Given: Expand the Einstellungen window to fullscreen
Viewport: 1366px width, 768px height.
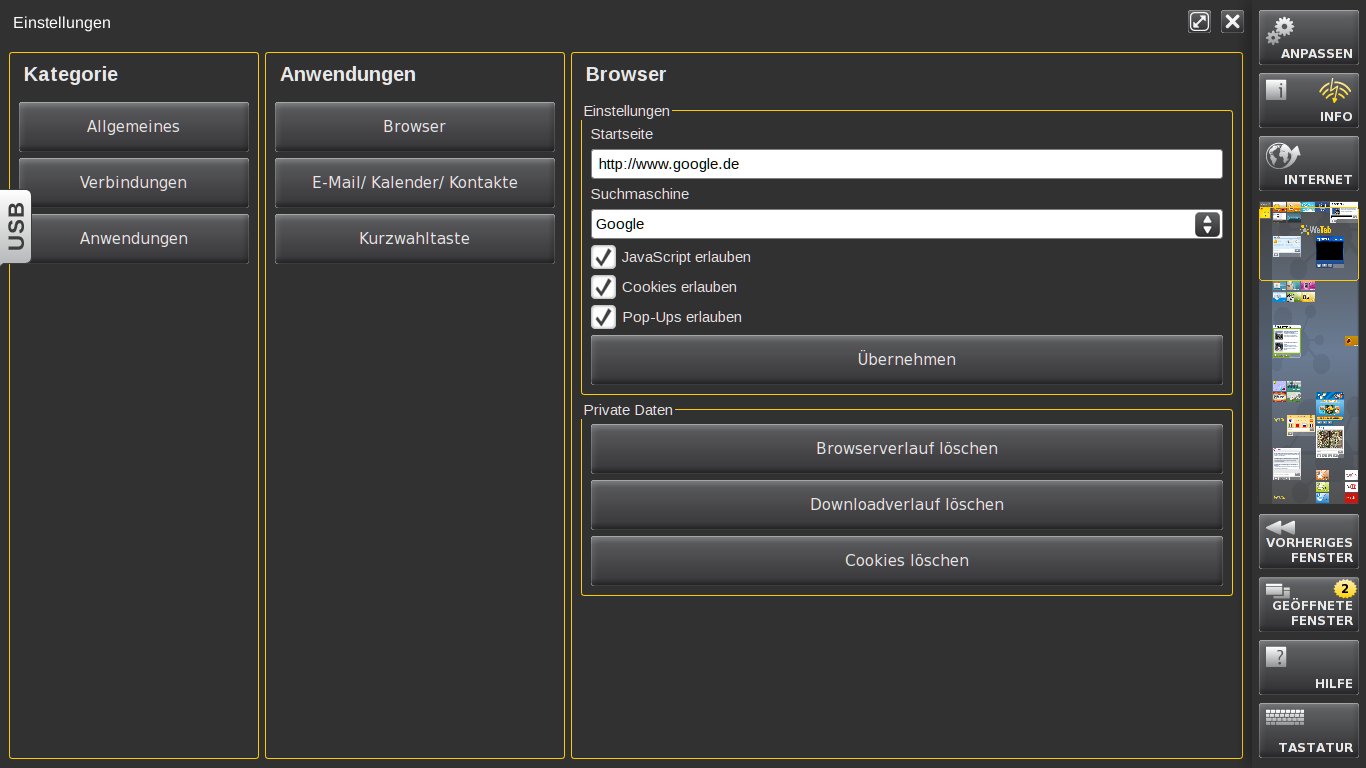Looking at the screenshot, I should click(x=1199, y=22).
